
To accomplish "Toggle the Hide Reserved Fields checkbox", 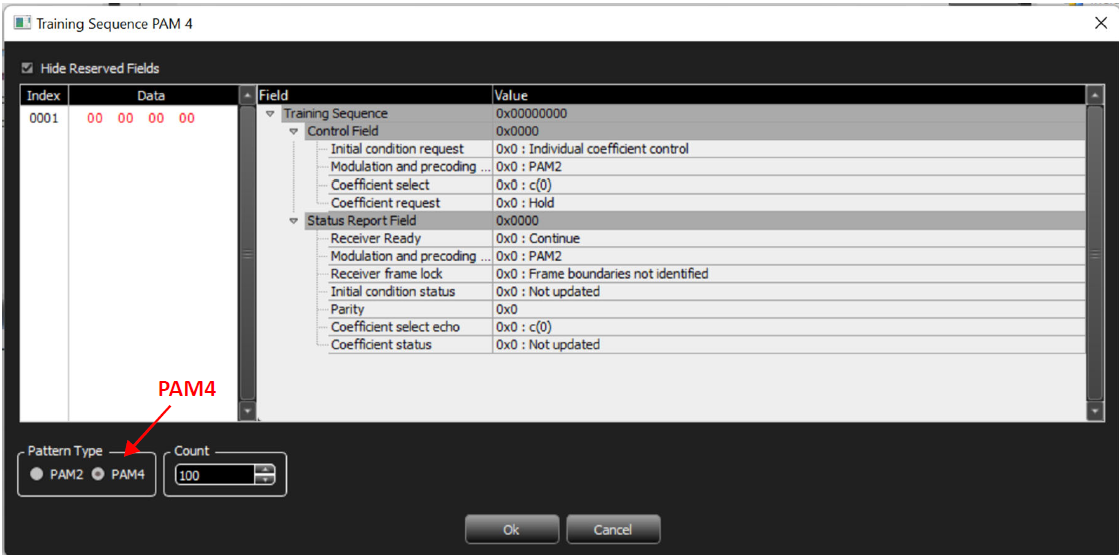I will (28, 69).
